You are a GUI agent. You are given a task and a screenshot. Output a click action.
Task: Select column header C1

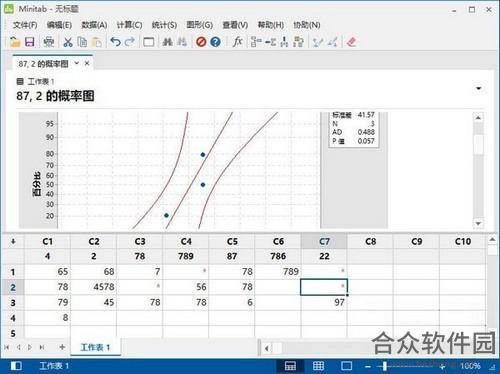(x=47, y=241)
